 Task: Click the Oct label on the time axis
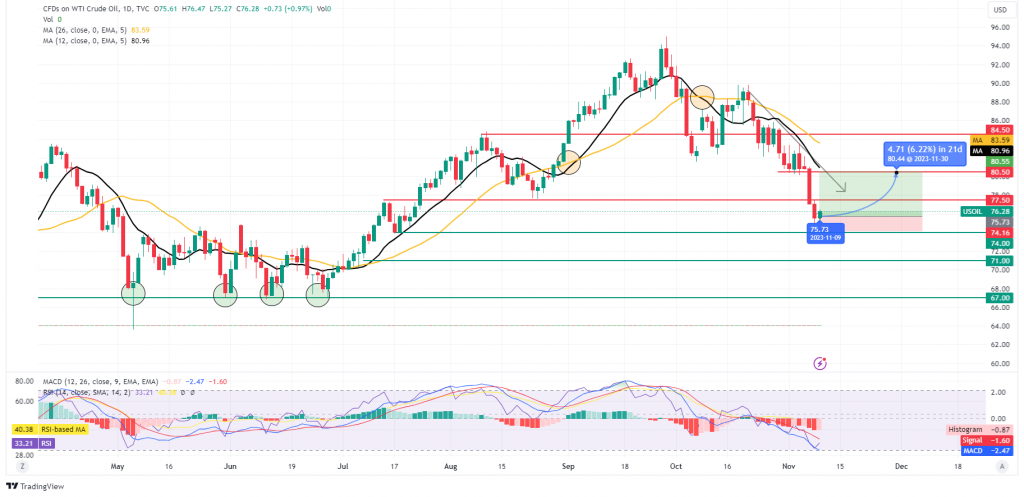676,467
